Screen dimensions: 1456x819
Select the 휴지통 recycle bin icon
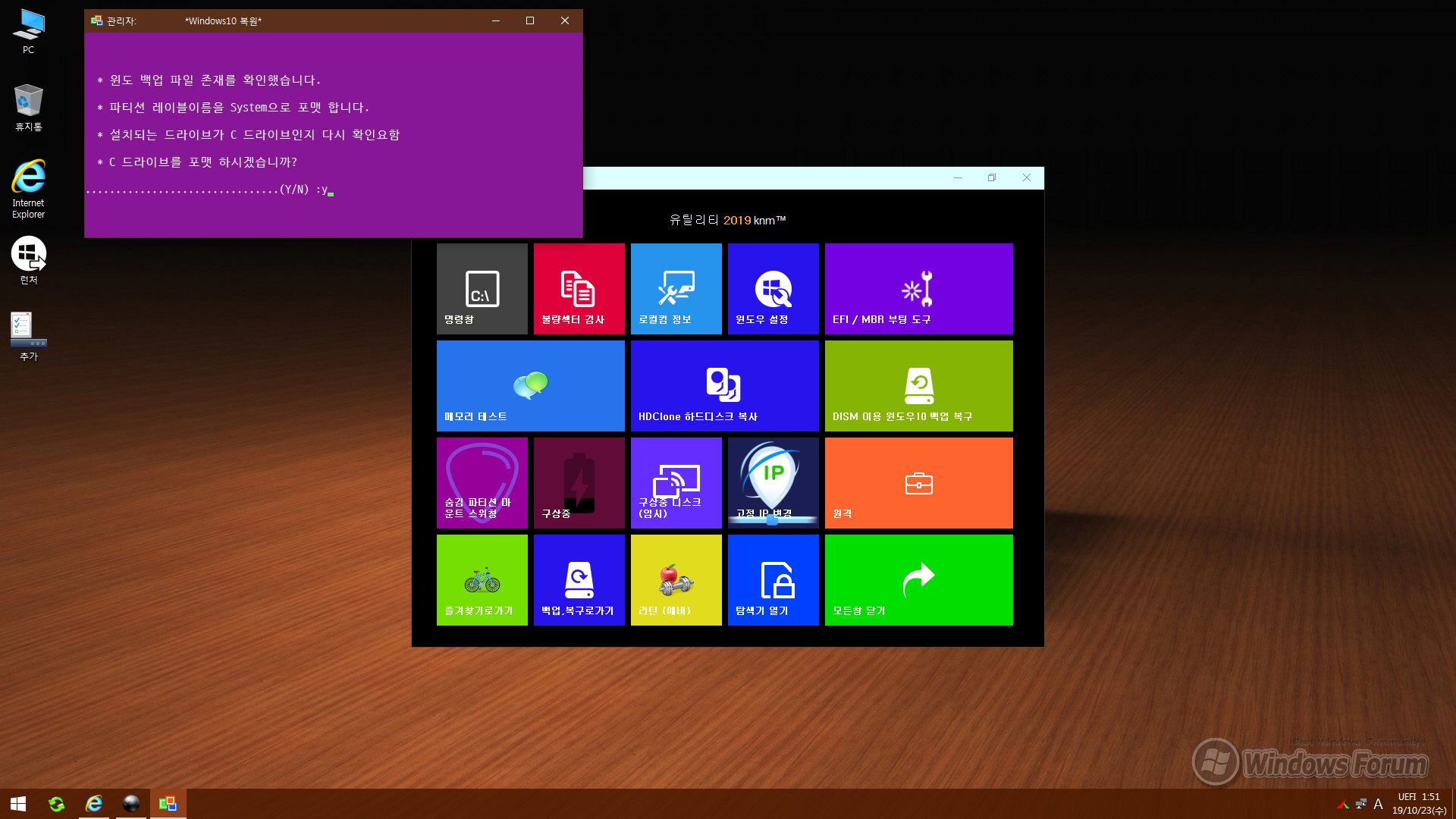(x=28, y=108)
